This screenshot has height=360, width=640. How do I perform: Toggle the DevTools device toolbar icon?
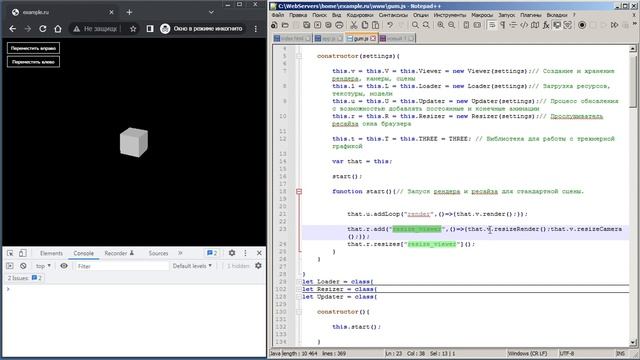click(x=22, y=253)
